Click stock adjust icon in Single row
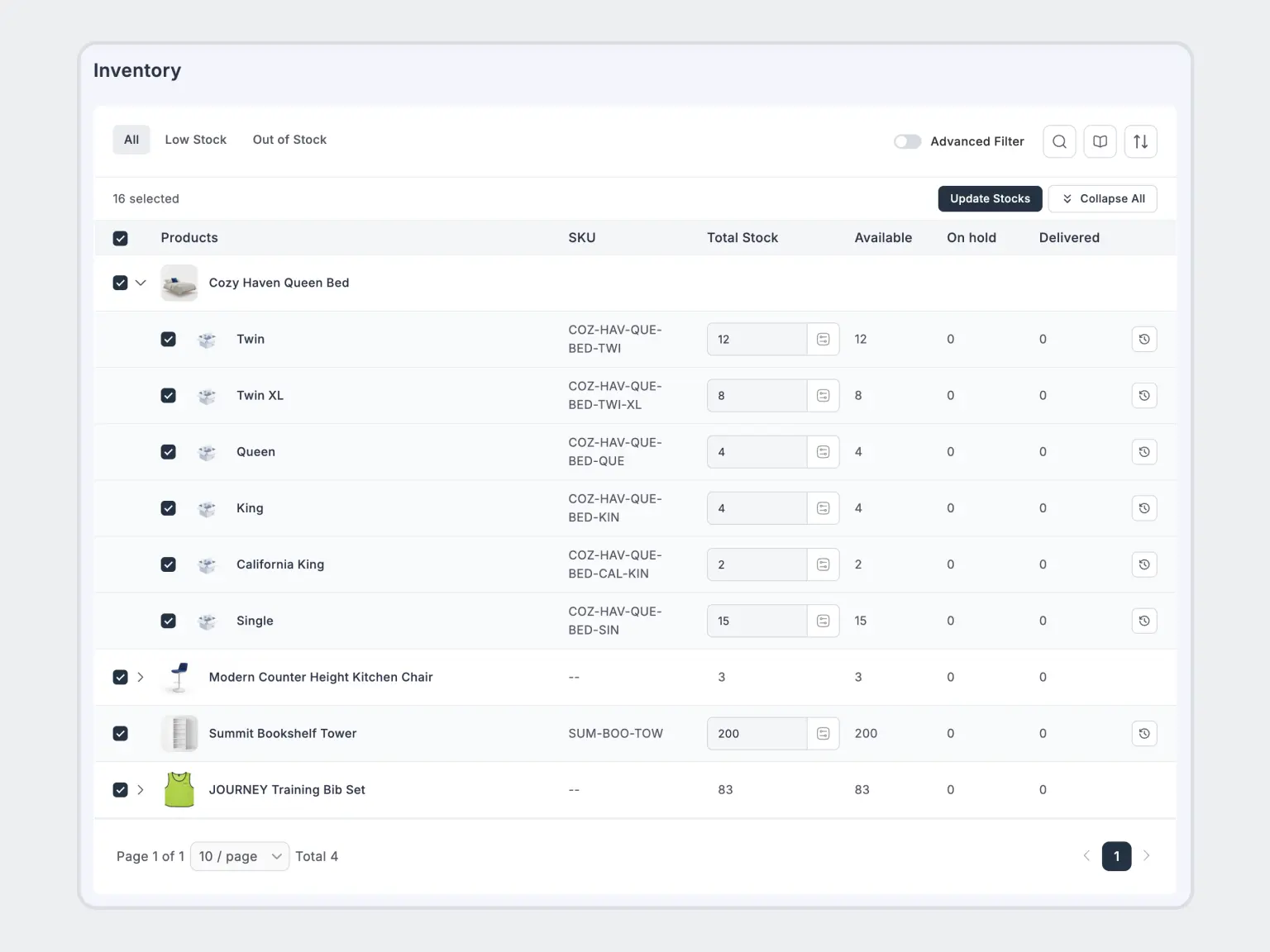1270x952 pixels. click(824, 621)
